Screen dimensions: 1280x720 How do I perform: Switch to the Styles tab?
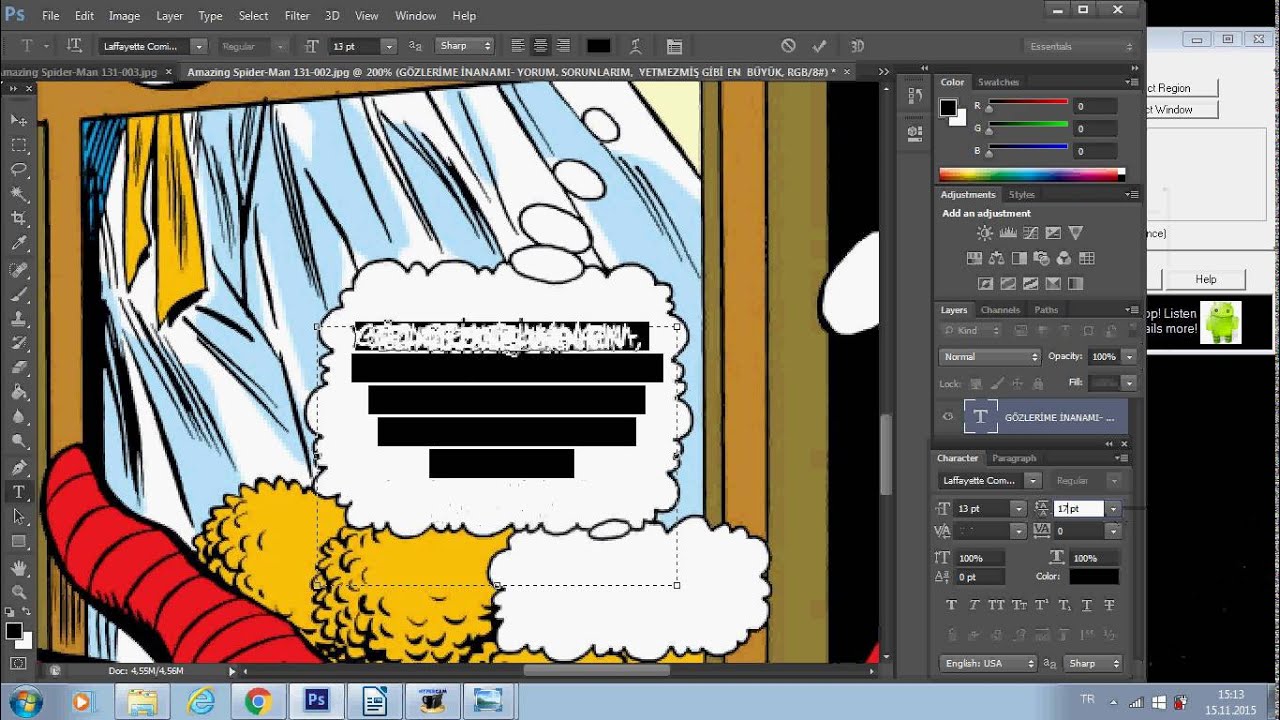point(1021,194)
